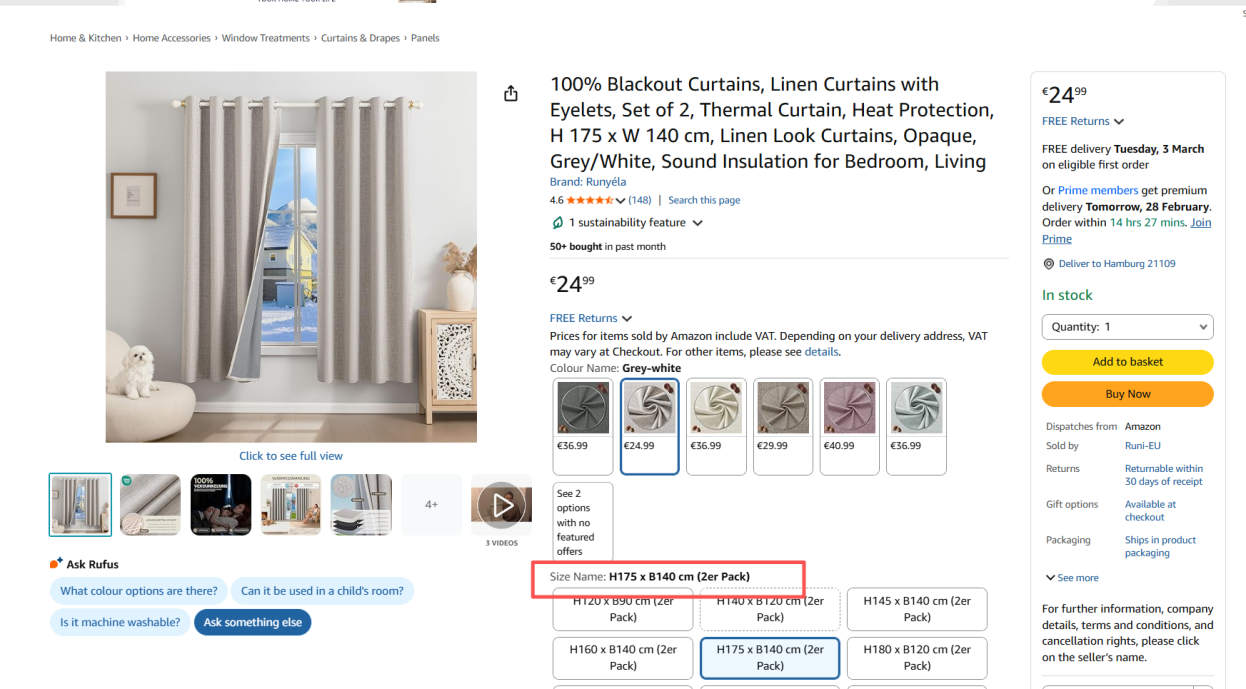Open the star rating popover chevron
The height and width of the screenshot is (689, 1246).
[x=621, y=201]
